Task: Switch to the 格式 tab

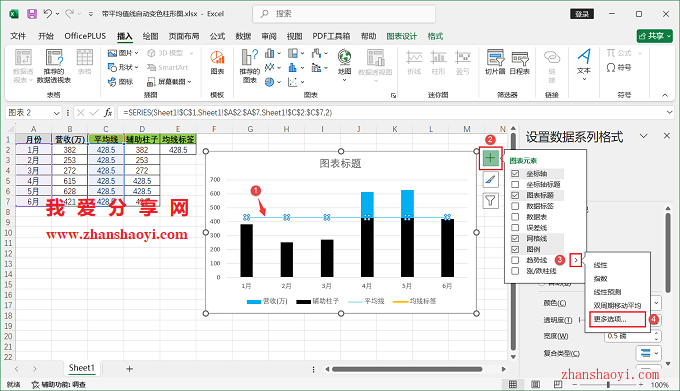Action: pos(435,36)
